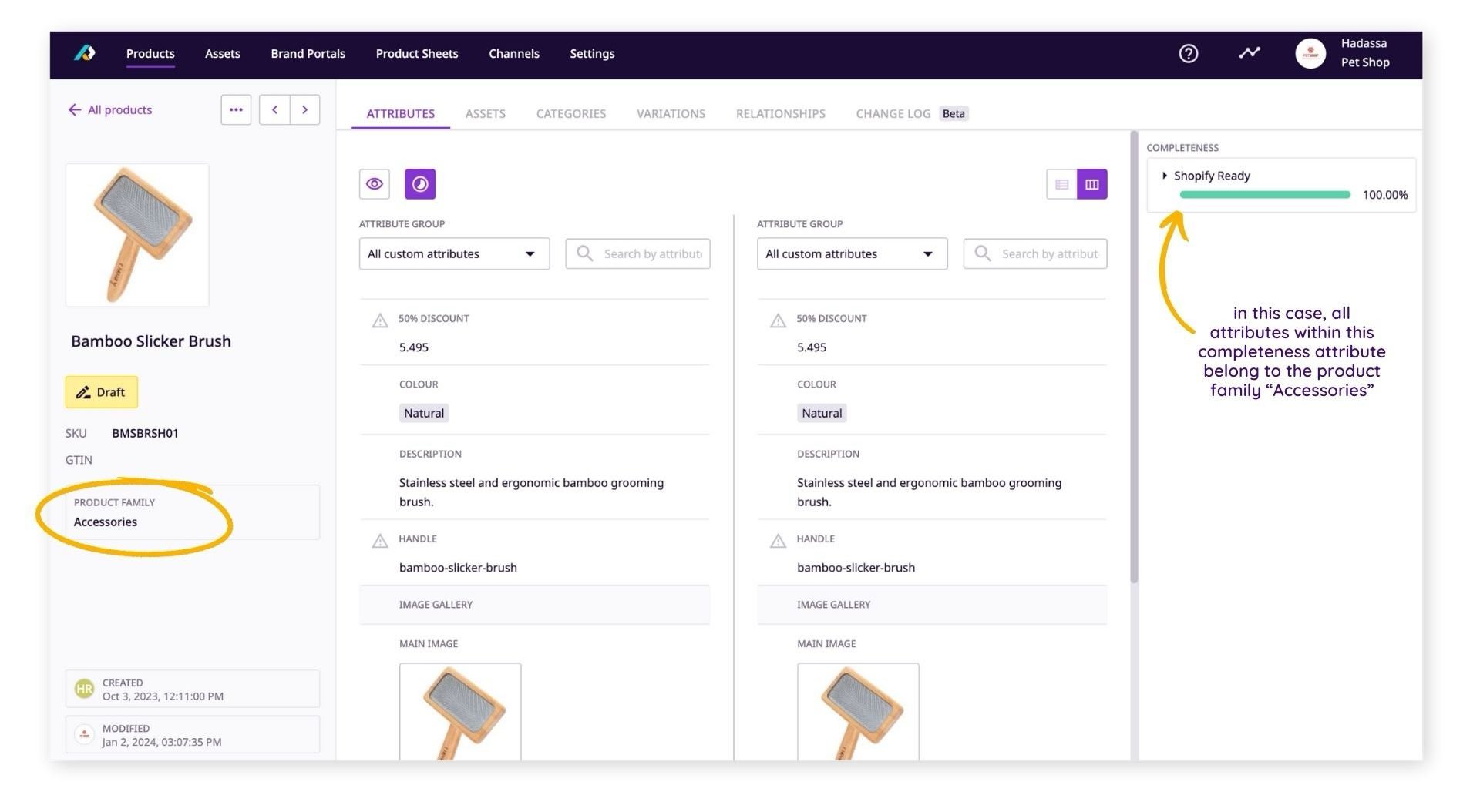
Task: Expand the Shopify Ready completeness section
Action: tap(1165, 176)
